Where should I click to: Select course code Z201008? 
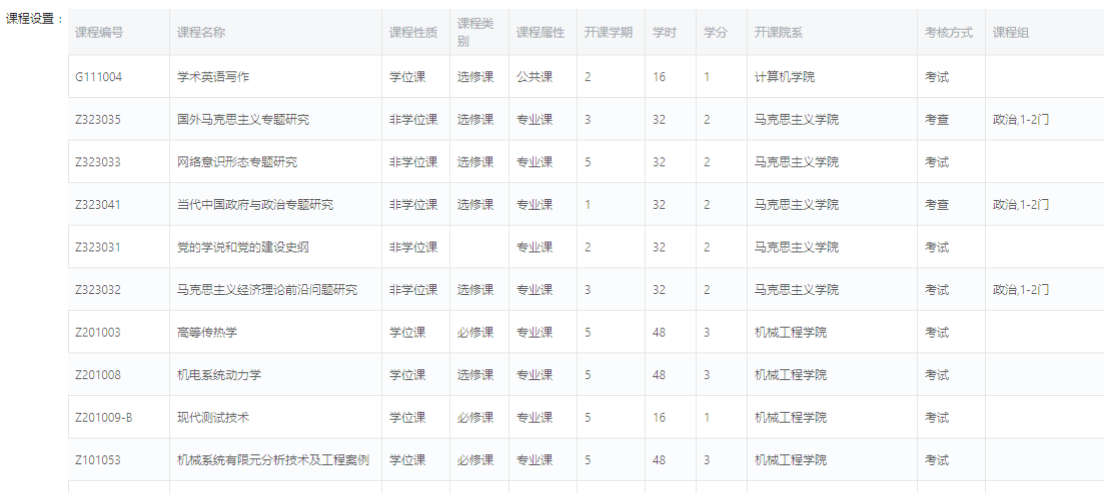(98, 375)
